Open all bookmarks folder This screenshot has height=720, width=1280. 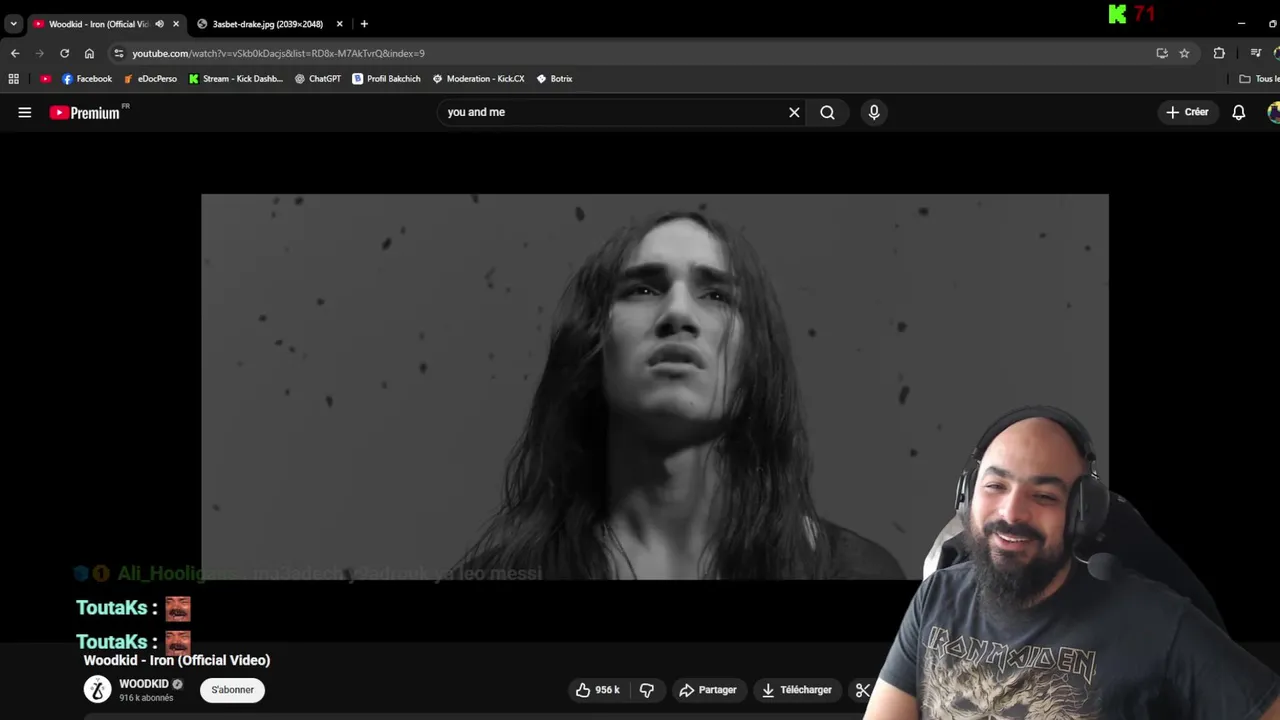(1259, 79)
